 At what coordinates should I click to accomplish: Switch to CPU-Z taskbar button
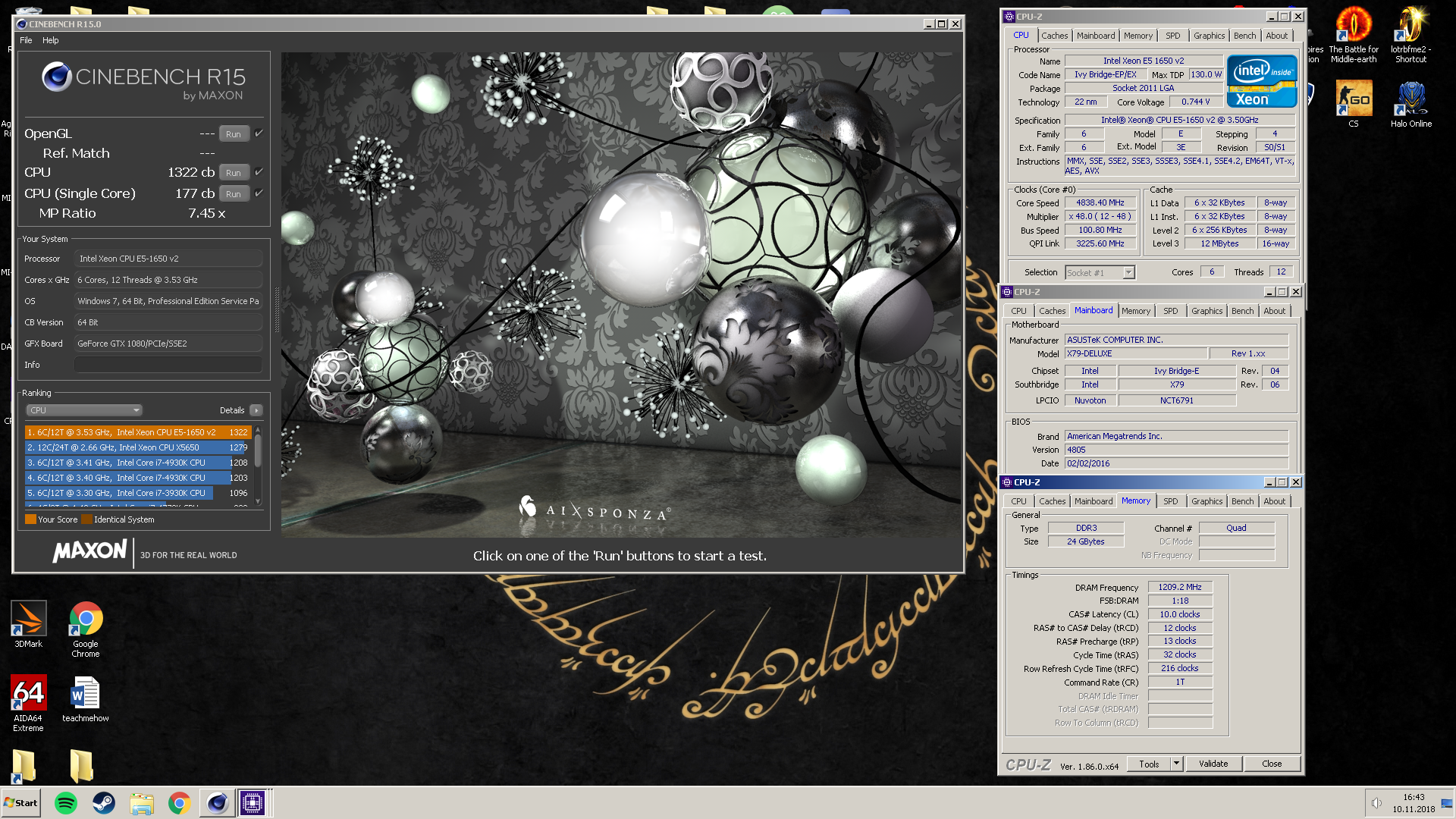(x=253, y=802)
